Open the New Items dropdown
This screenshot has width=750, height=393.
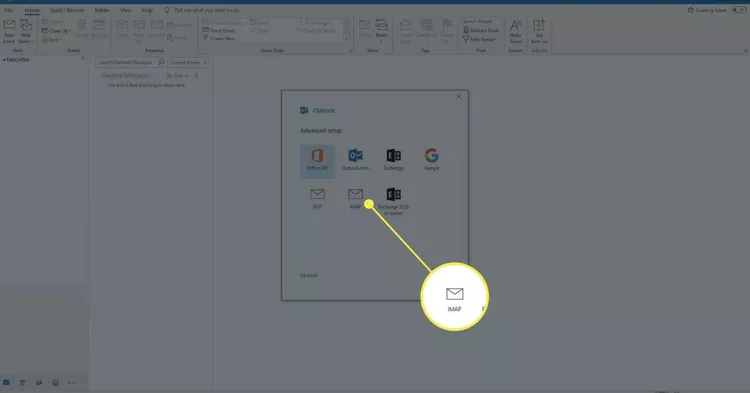click(x=26, y=32)
